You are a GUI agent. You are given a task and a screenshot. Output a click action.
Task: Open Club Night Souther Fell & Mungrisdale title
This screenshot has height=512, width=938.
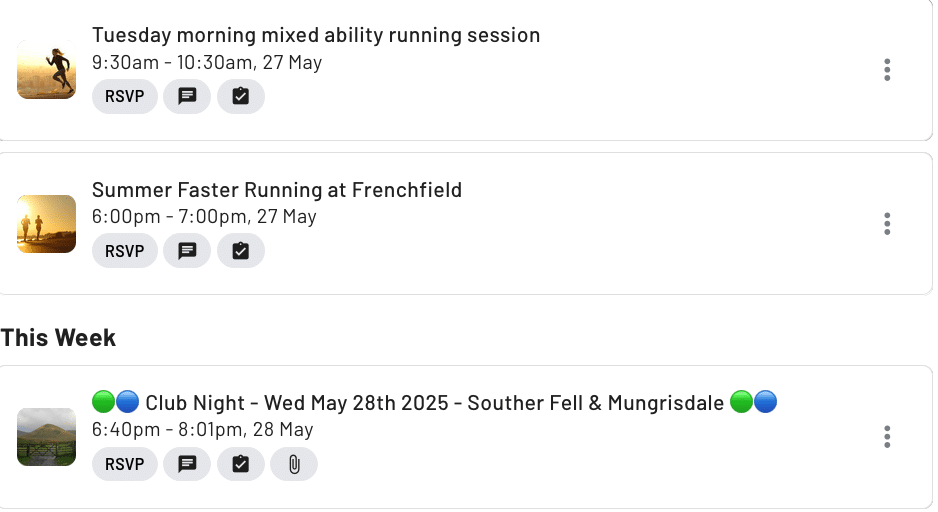coord(434,403)
